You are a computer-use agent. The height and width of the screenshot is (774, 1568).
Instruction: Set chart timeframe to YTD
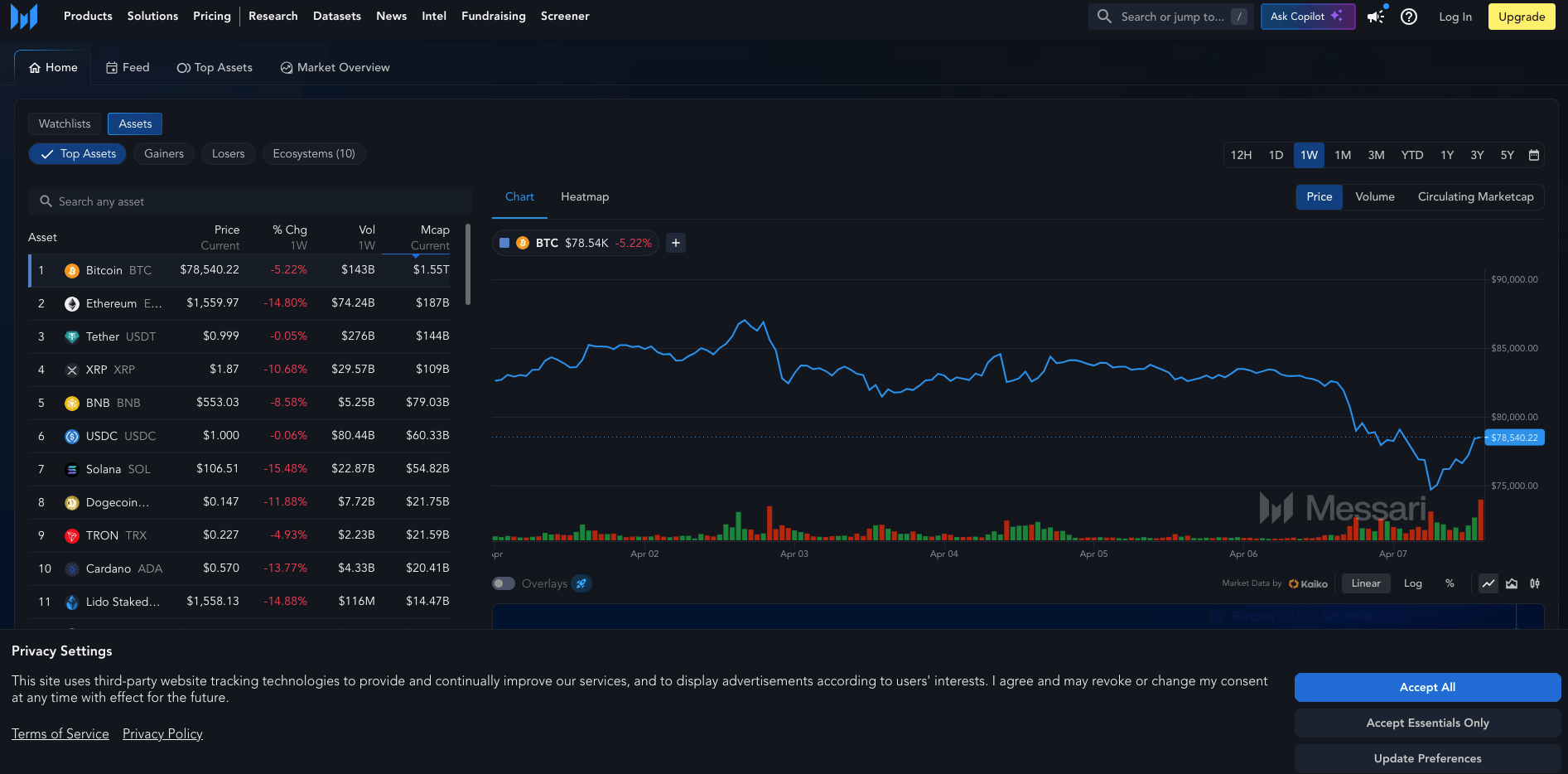(x=1412, y=155)
